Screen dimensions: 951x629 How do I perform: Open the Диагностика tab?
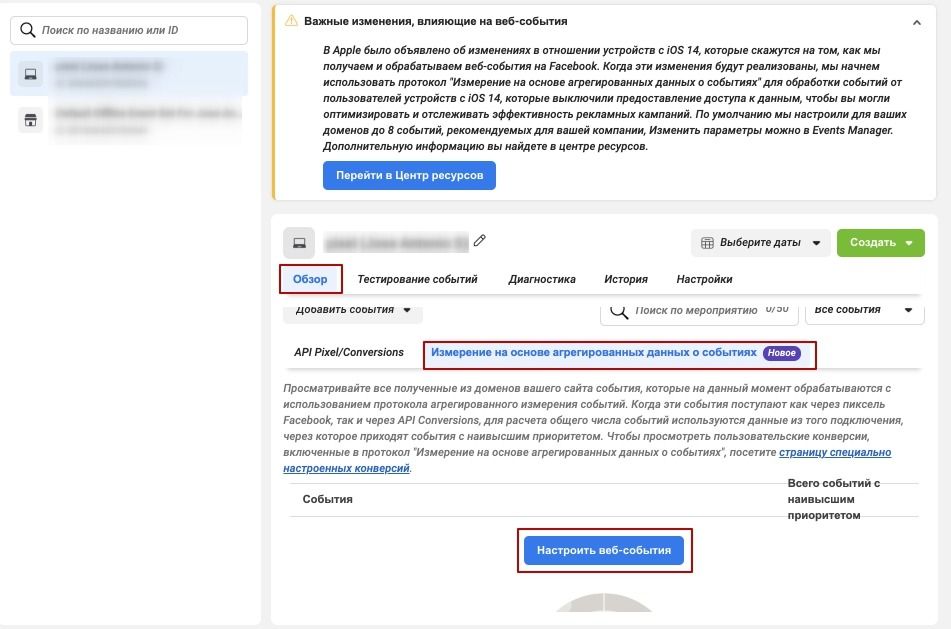[x=541, y=279]
